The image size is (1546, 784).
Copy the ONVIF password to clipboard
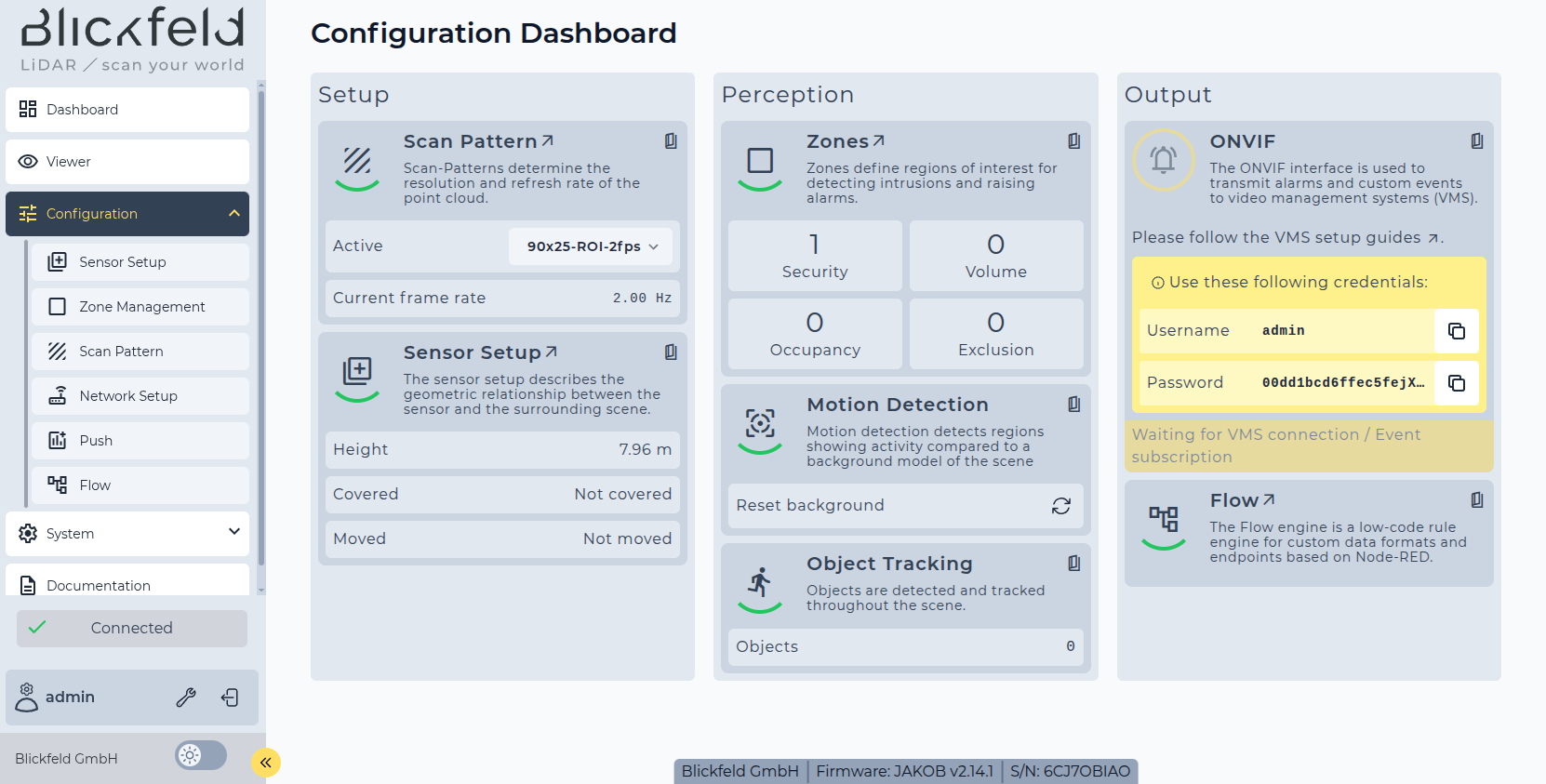[x=1456, y=383]
